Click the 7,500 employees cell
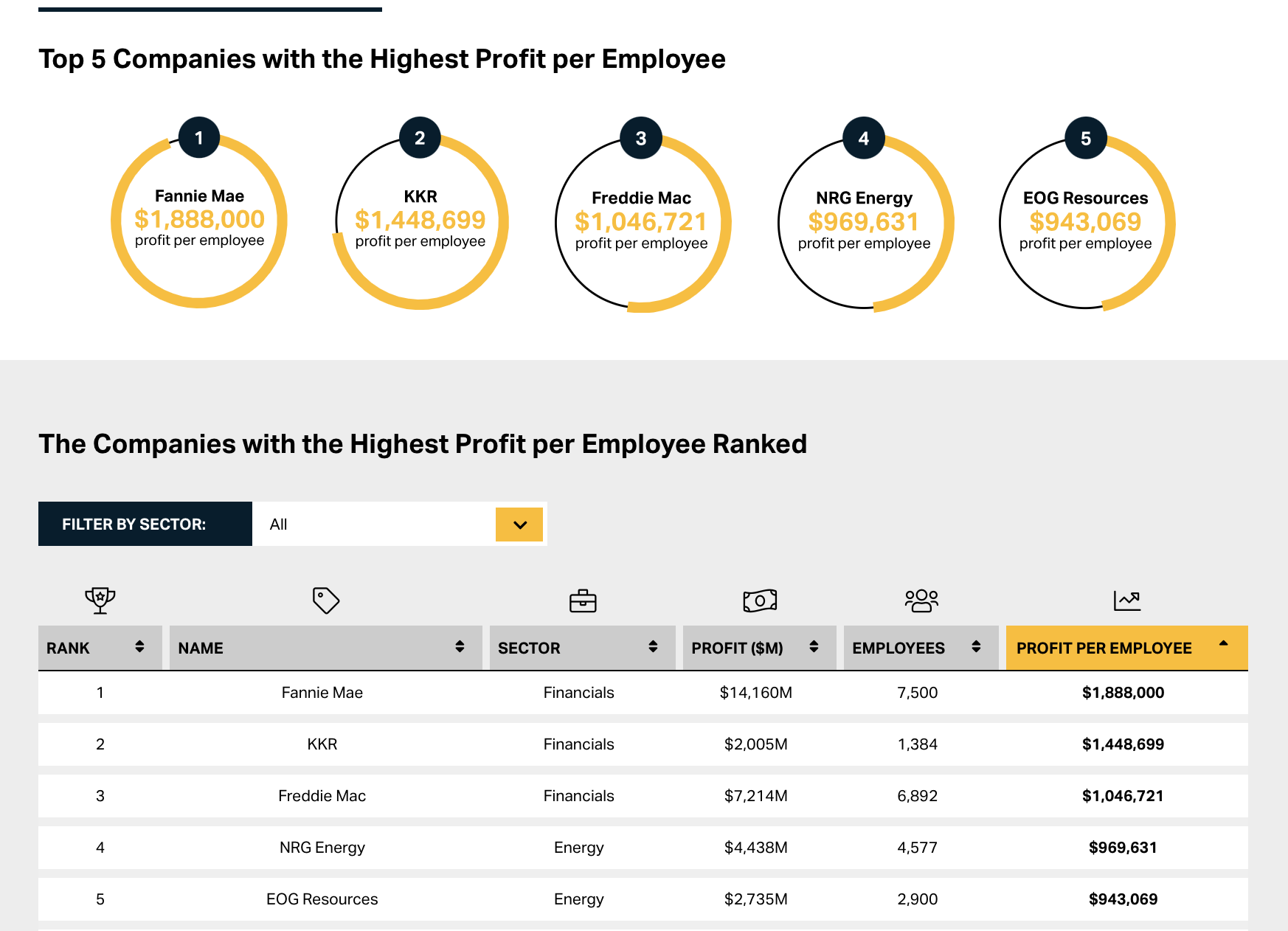Viewport: 1288px width, 931px height. (918, 693)
